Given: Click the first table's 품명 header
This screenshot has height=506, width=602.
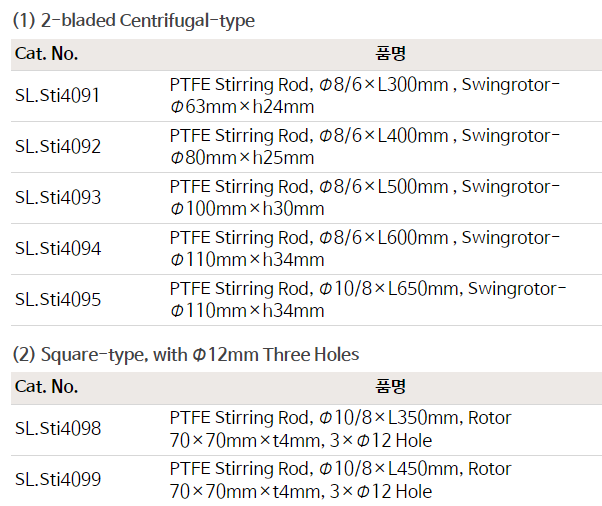Looking at the screenshot, I should tap(390, 54).
